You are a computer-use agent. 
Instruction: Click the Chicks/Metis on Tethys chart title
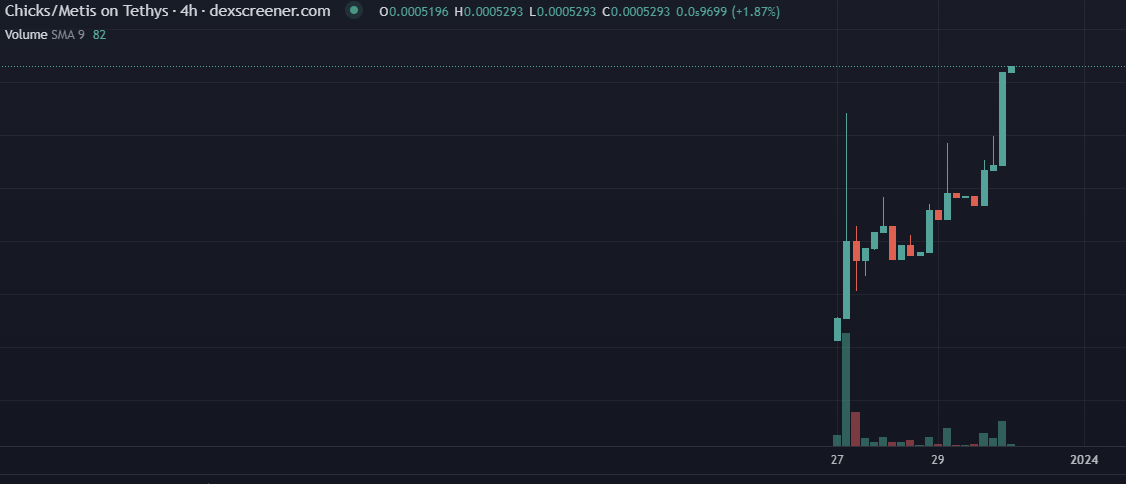coord(168,11)
